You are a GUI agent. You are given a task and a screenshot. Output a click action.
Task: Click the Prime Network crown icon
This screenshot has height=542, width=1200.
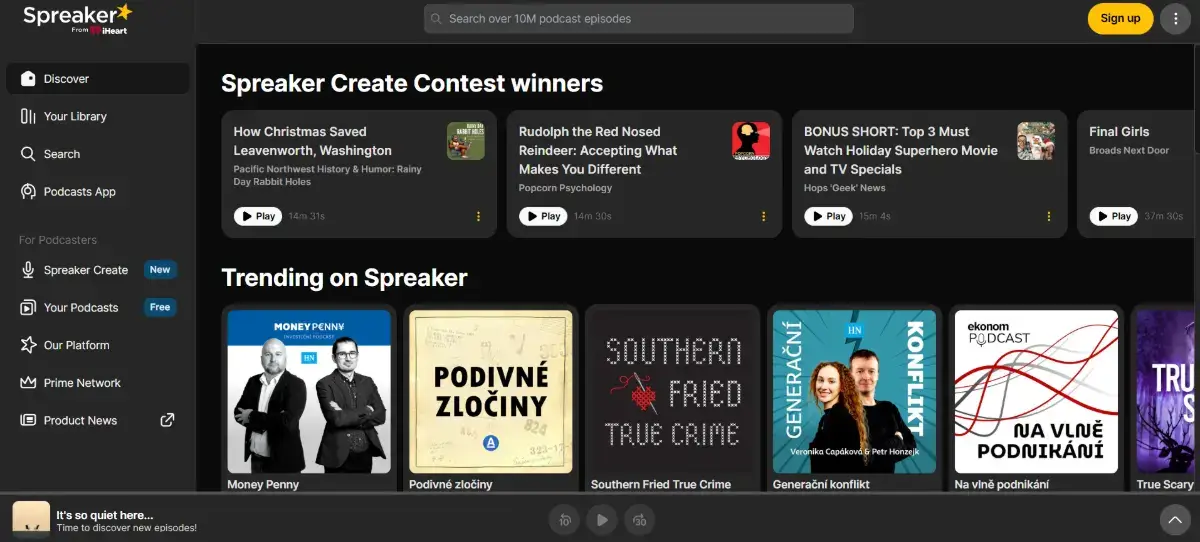coord(28,383)
